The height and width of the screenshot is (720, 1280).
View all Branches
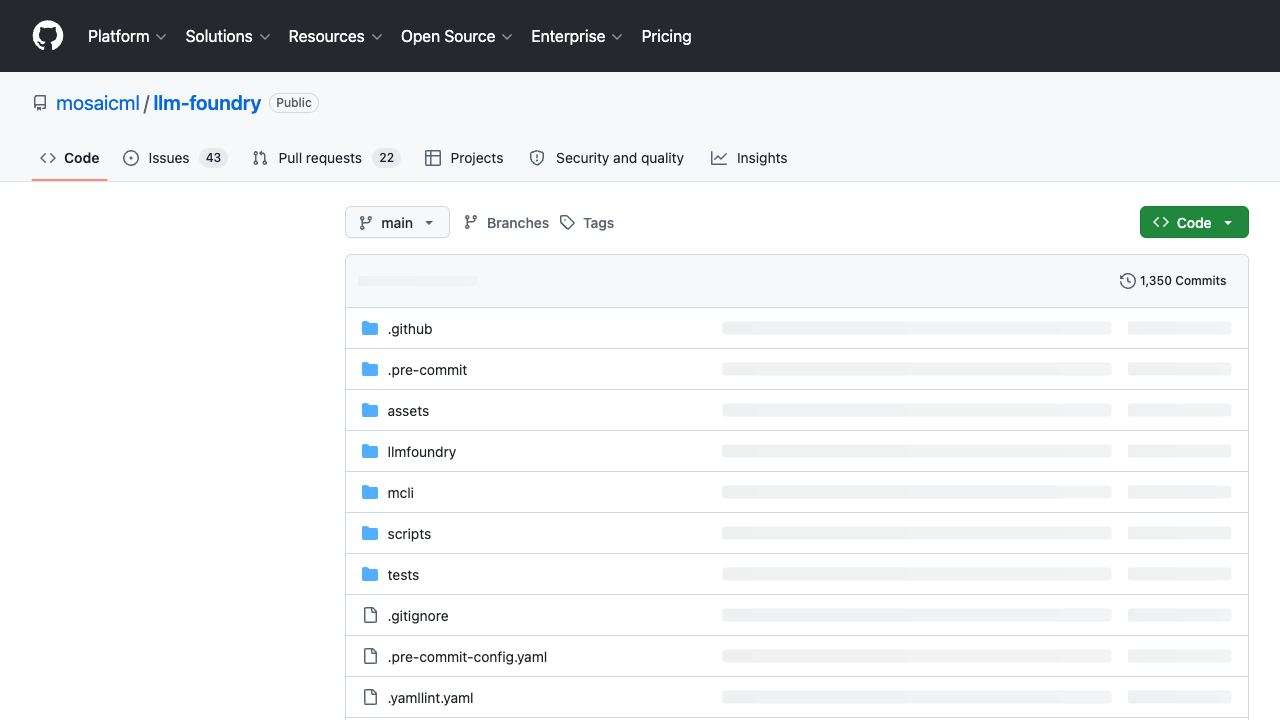[507, 223]
